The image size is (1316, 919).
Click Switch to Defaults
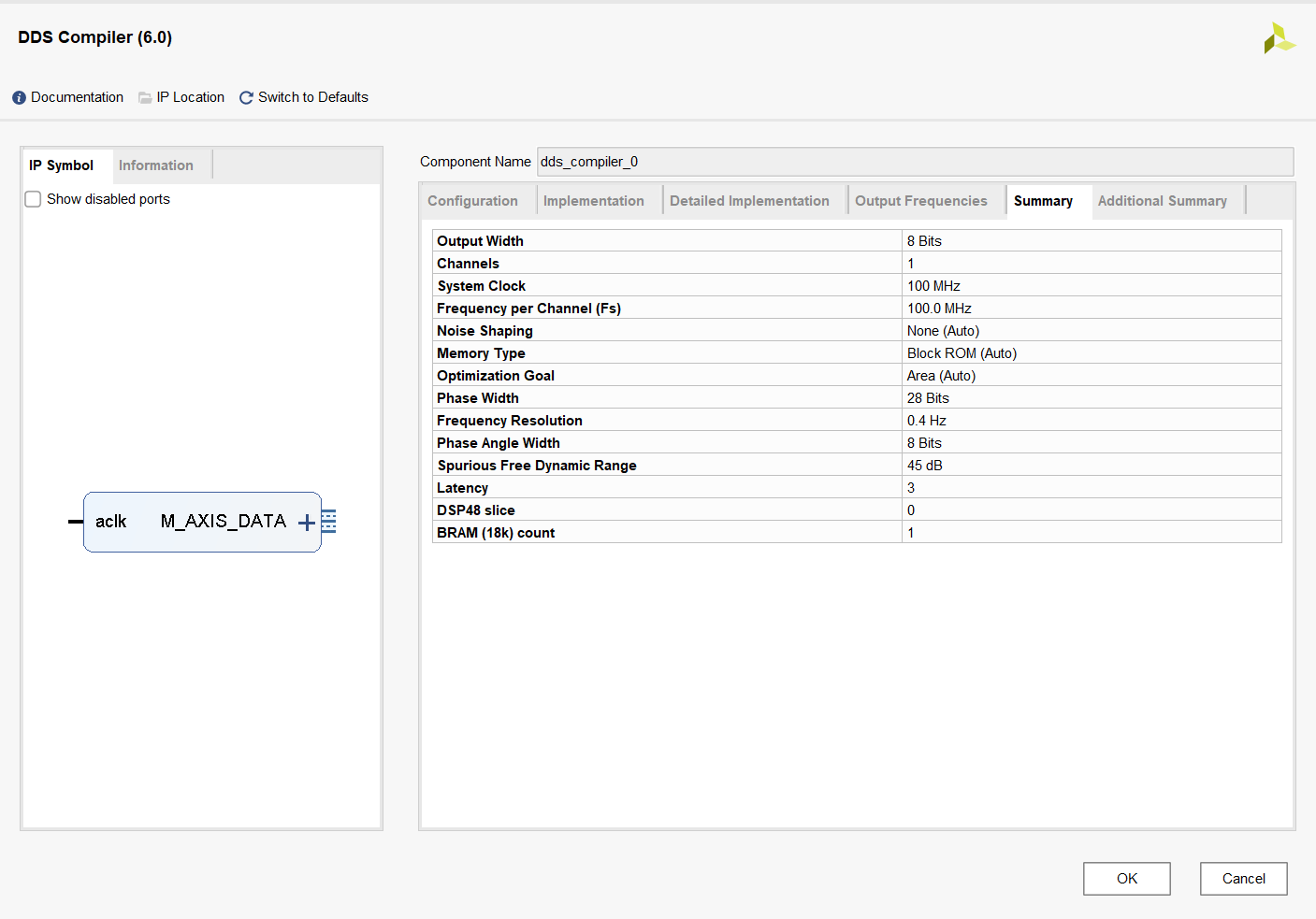(x=313, y=97)
